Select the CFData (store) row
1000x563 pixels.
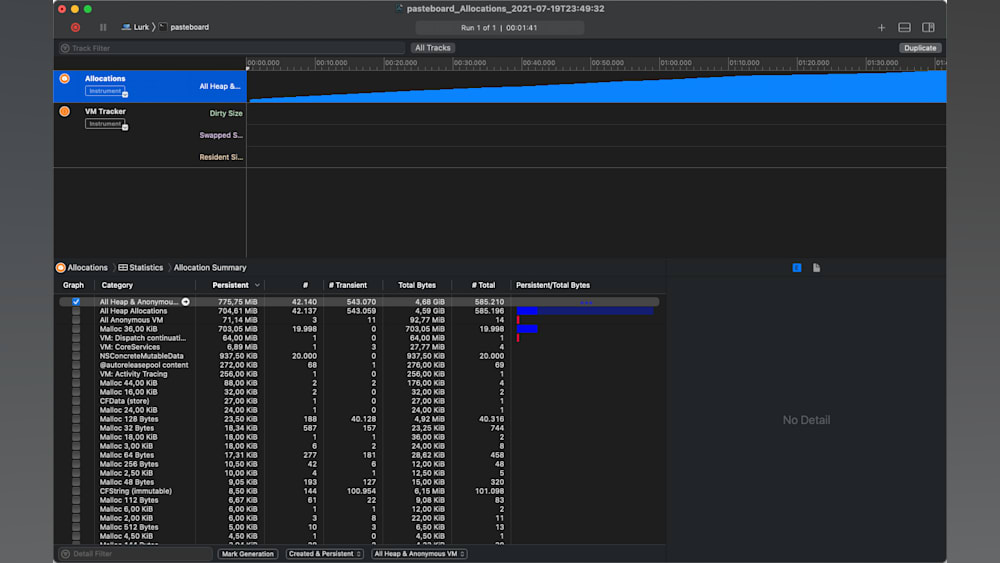(x=359, y=401)
